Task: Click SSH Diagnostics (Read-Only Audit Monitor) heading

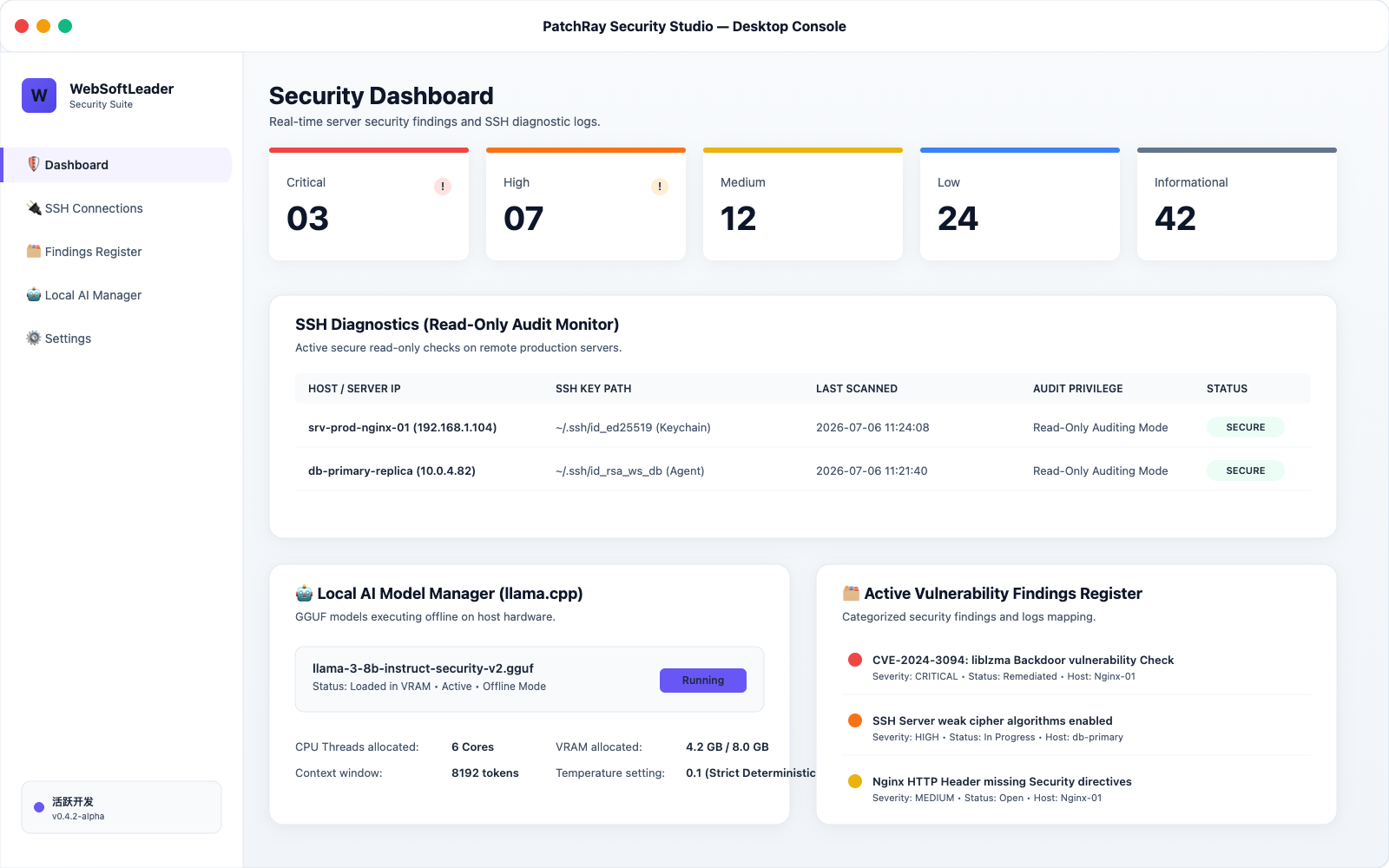Action: click(457, 325)
